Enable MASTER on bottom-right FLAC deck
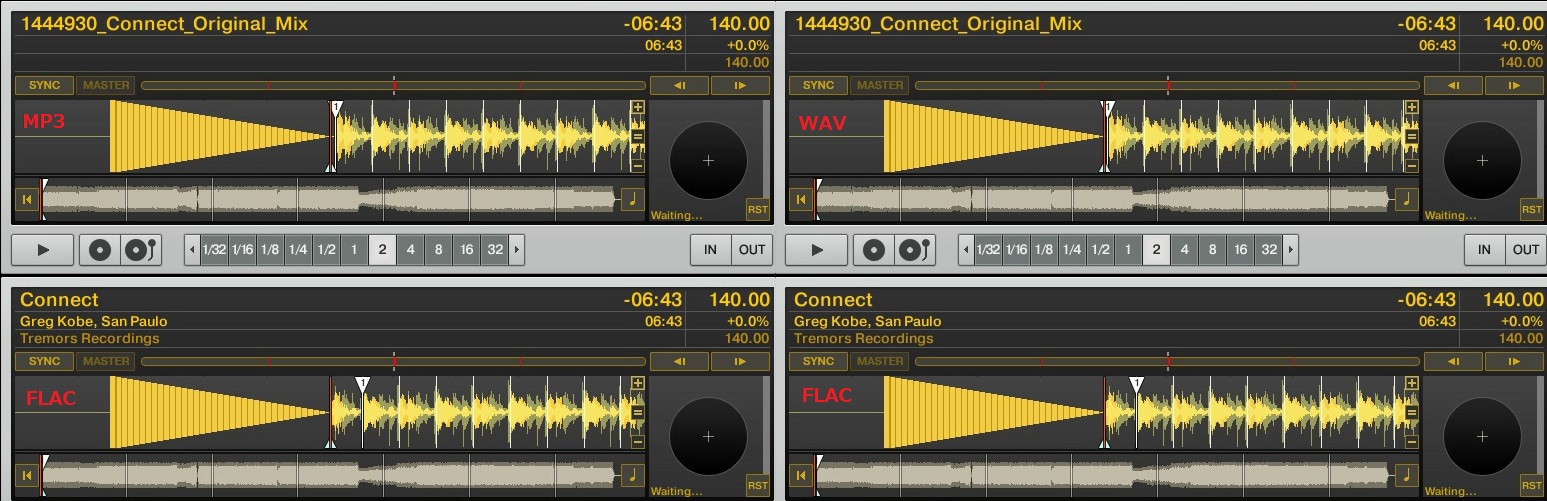The height and width of the screenshot is (501, 1547). [x=880, y=361]
